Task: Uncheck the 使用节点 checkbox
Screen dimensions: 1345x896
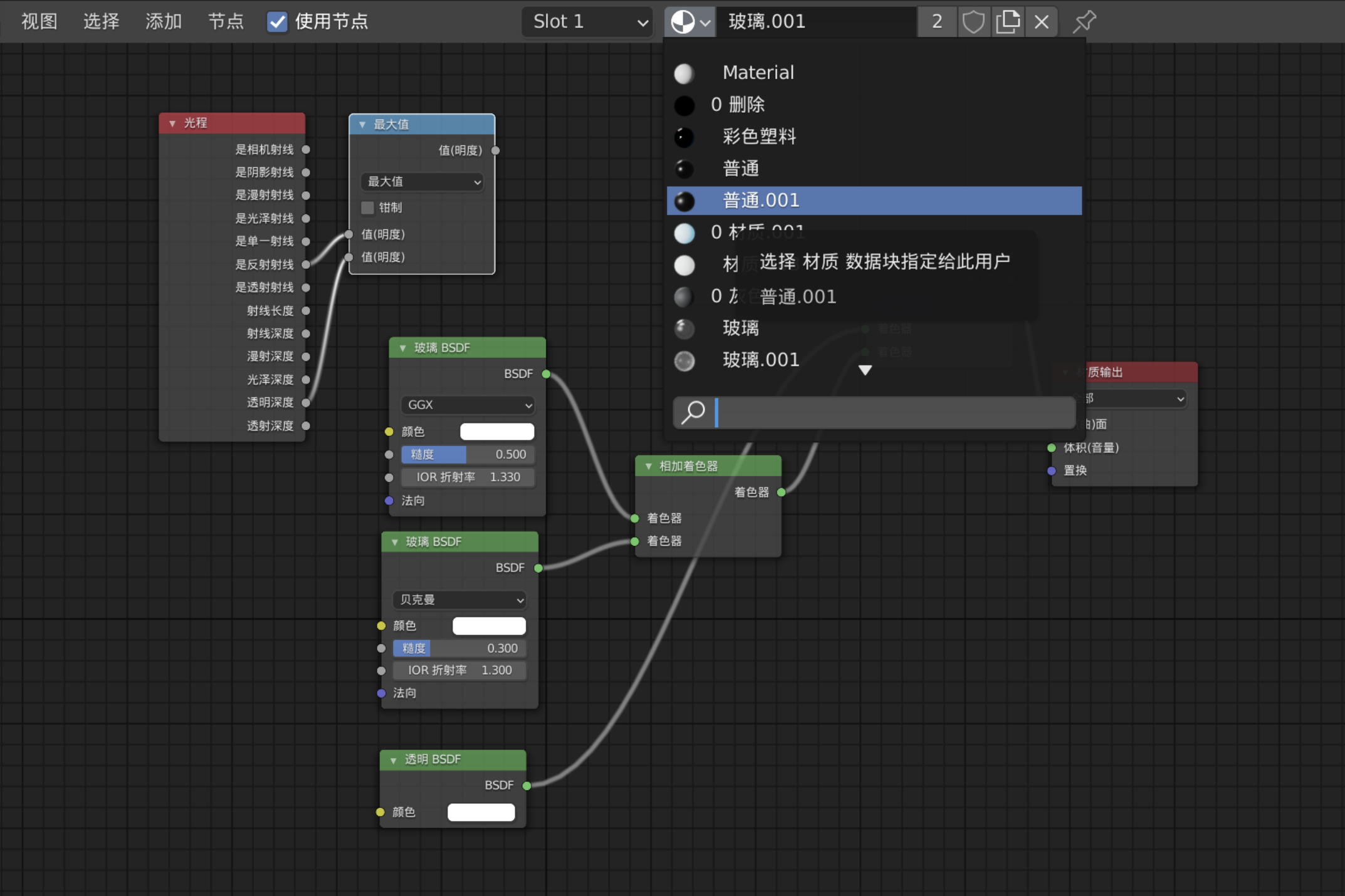Action: click(277, 22)
